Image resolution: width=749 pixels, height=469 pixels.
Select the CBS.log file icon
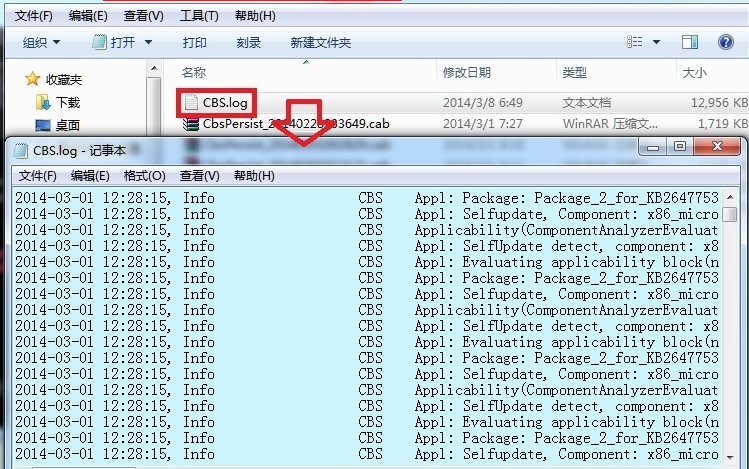coord(190,102)
